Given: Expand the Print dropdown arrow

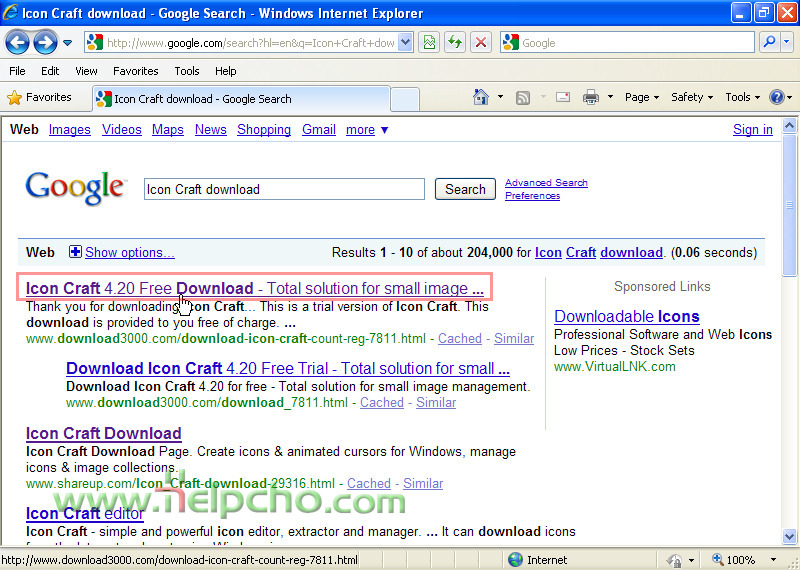Looking at the screenshot, I should (610, 97).
